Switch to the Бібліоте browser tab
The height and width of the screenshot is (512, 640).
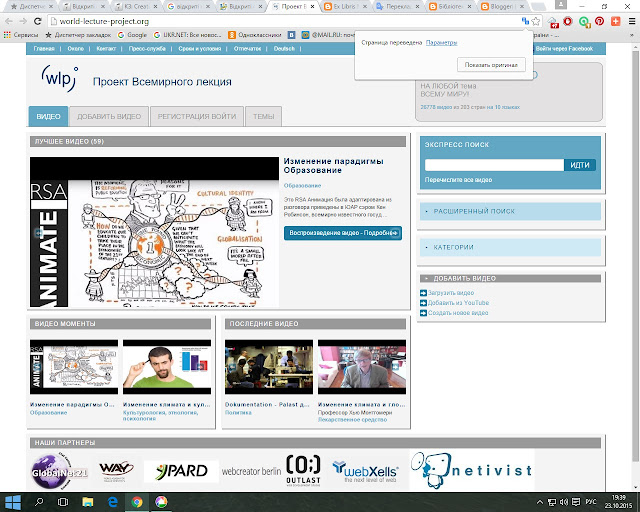click(x=450, y=7)
